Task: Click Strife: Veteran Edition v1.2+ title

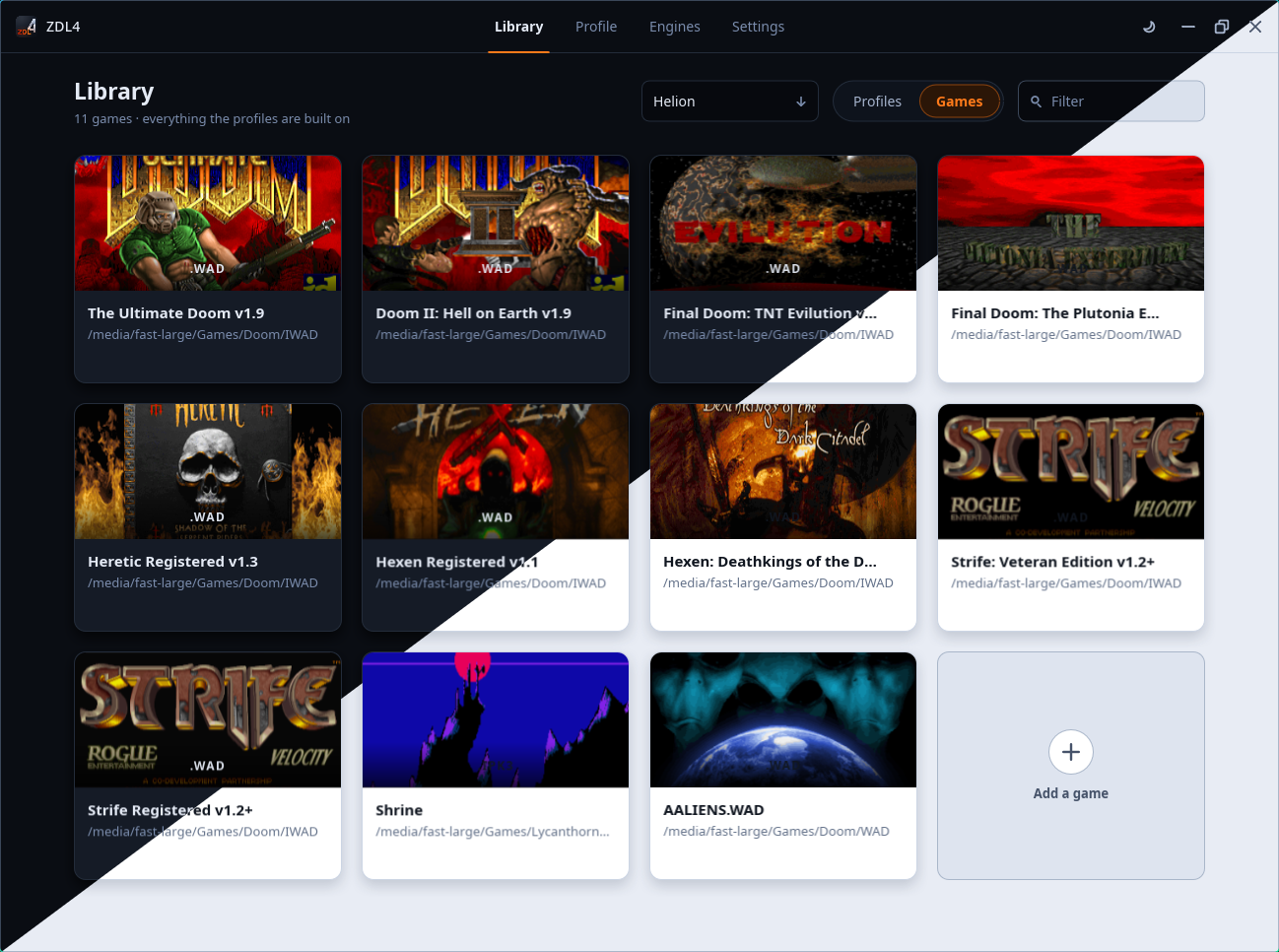Action: [1052, 562]
